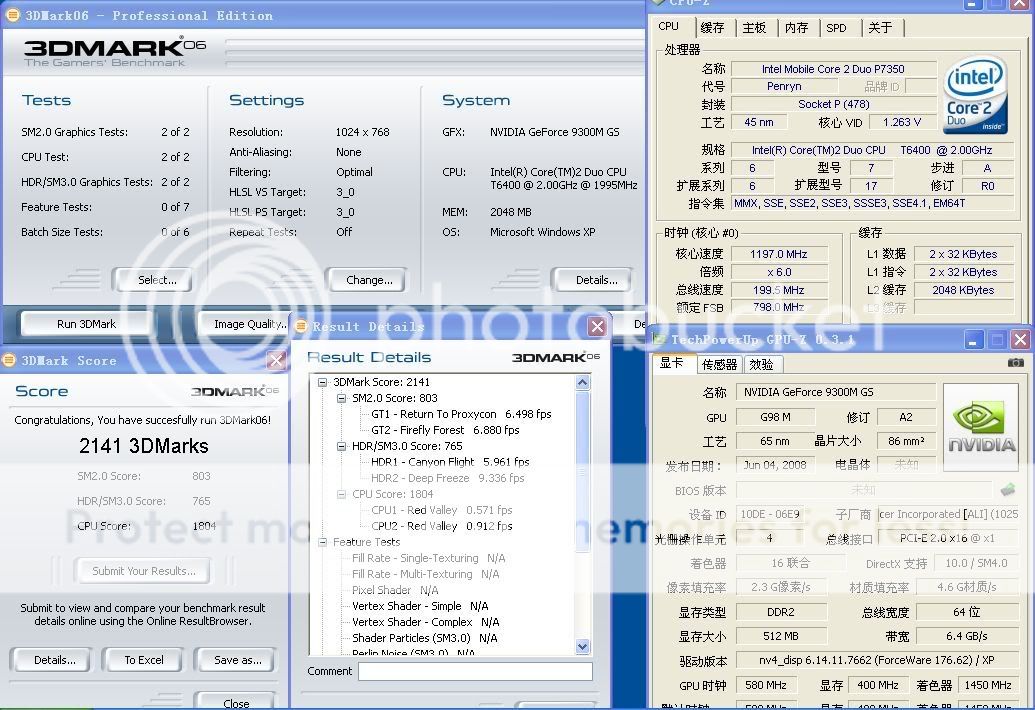Close the Result Details window
1035x710 pixels.
(597, 326)
